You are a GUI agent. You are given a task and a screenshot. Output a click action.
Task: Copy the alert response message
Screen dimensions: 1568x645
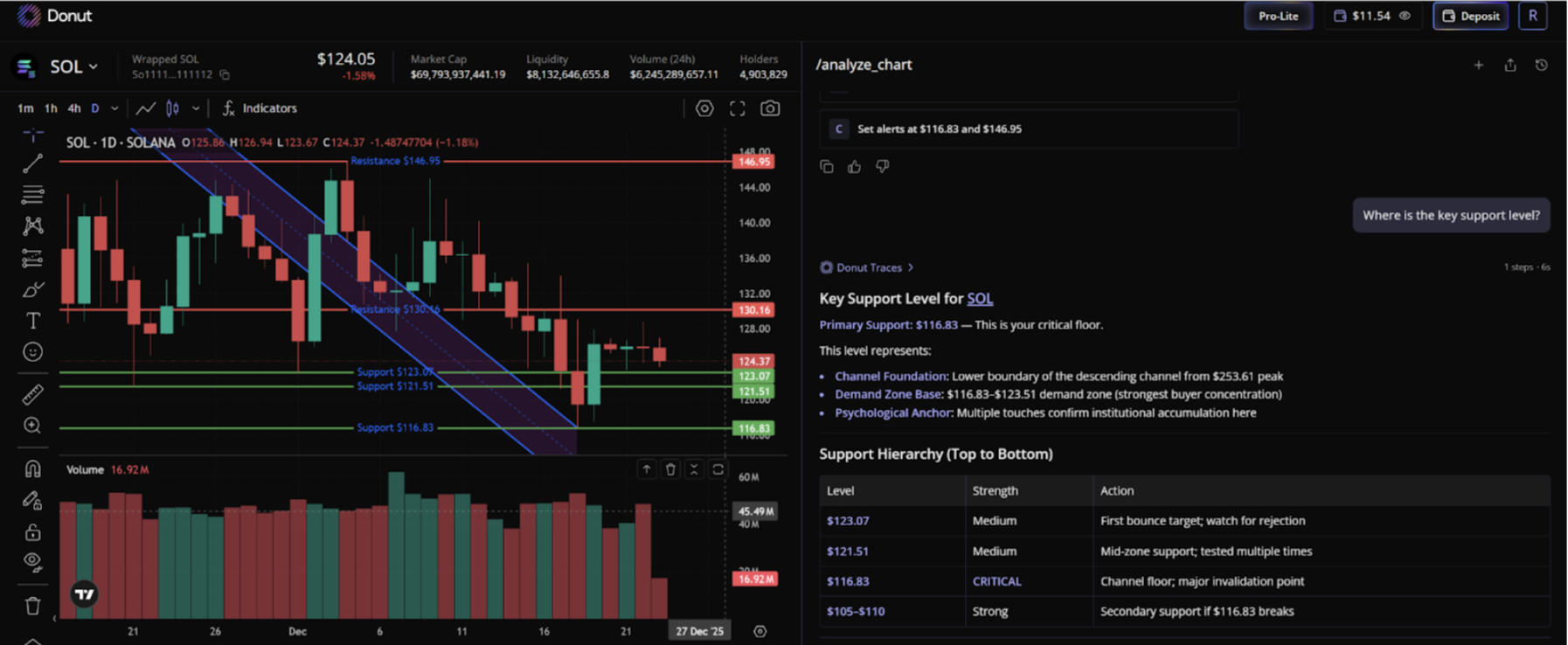[x=827, y=167]
